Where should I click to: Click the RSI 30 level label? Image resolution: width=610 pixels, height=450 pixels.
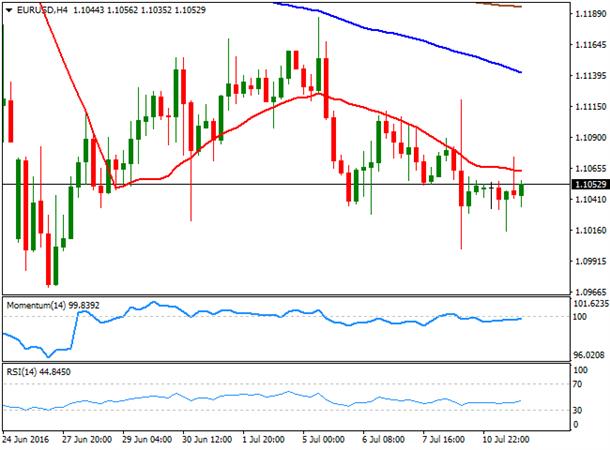point(578,410)
